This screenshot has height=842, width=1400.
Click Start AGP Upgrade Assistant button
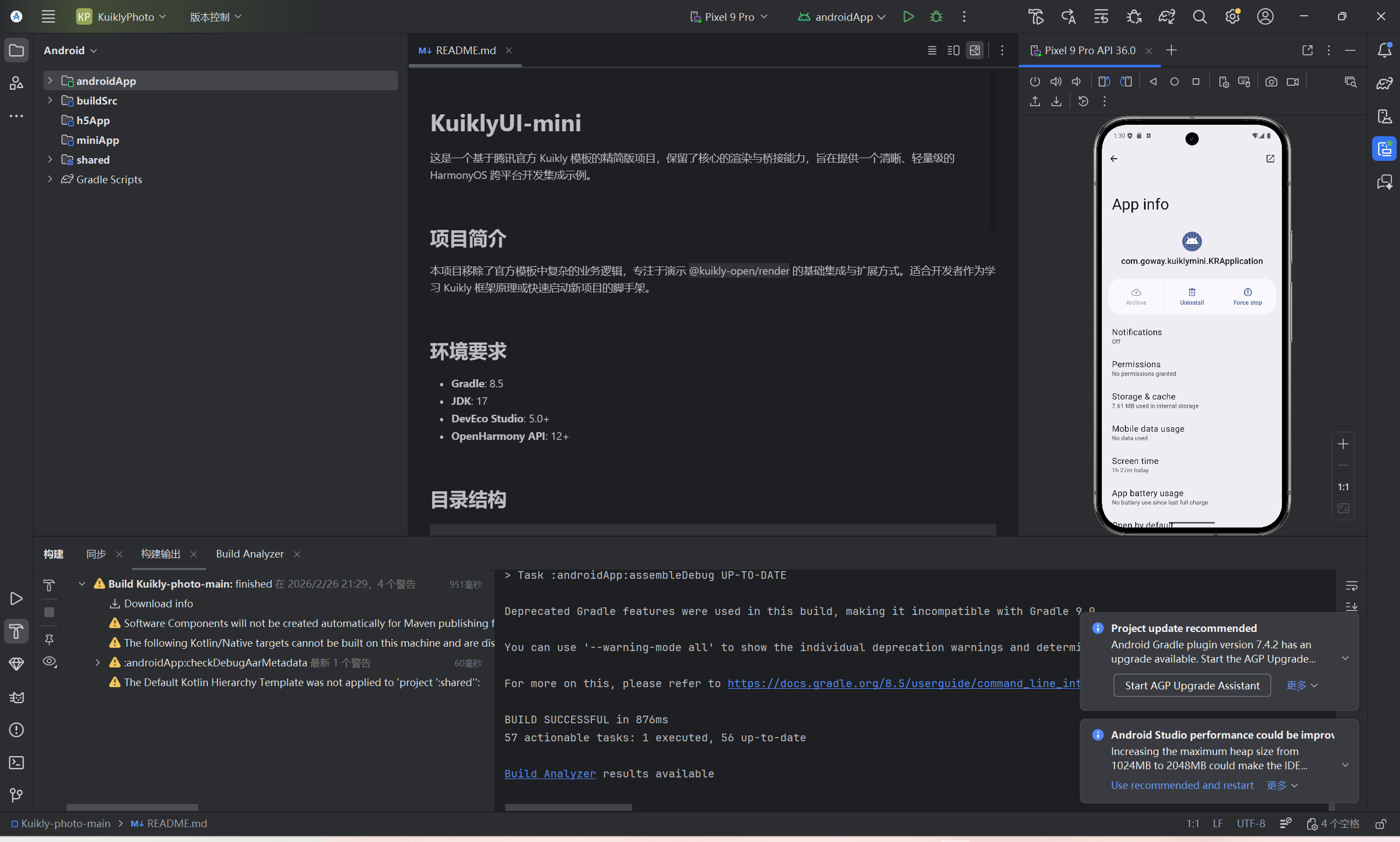tap(1192, 685)
